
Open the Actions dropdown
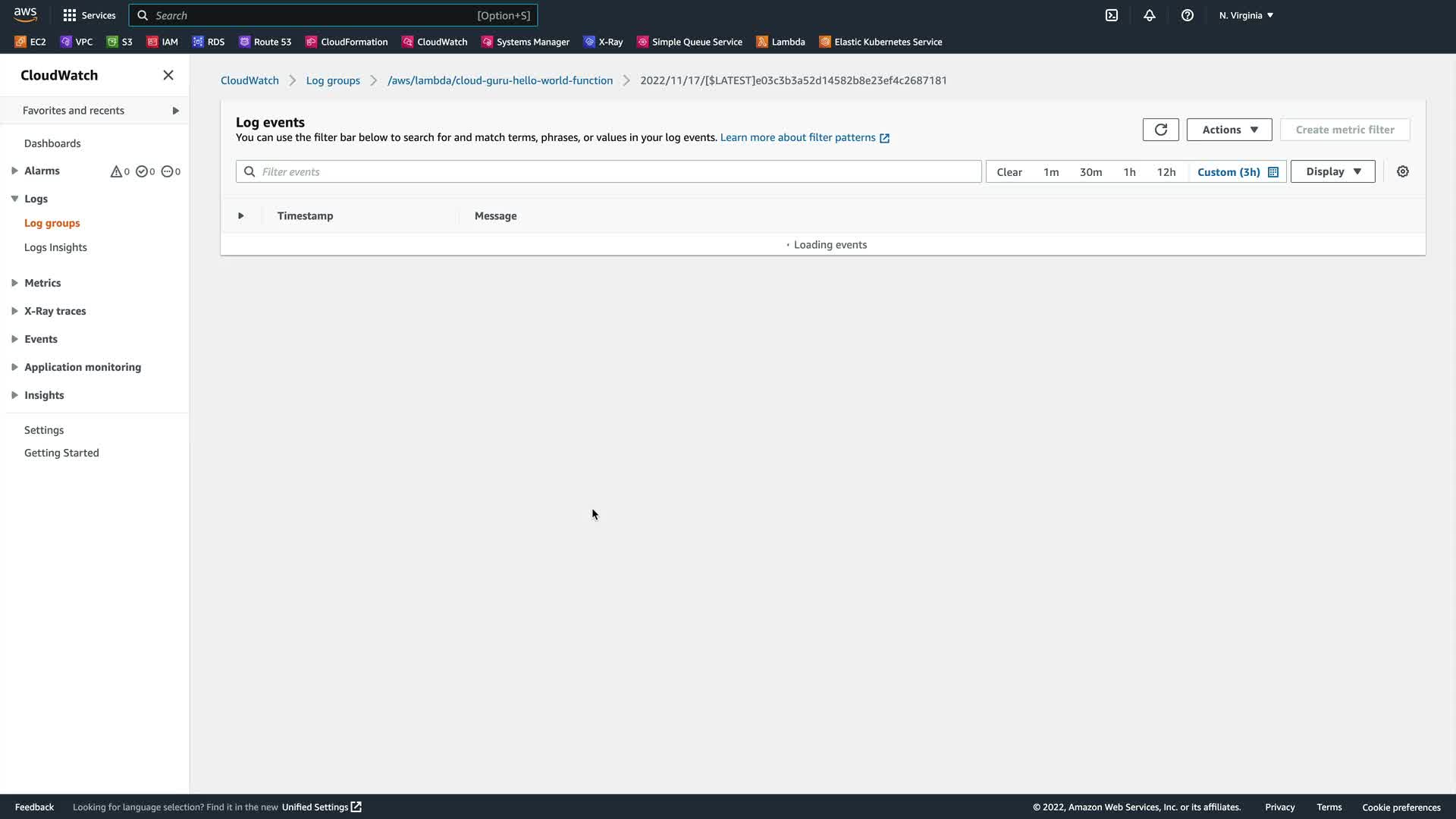(x=1228, y=130)
